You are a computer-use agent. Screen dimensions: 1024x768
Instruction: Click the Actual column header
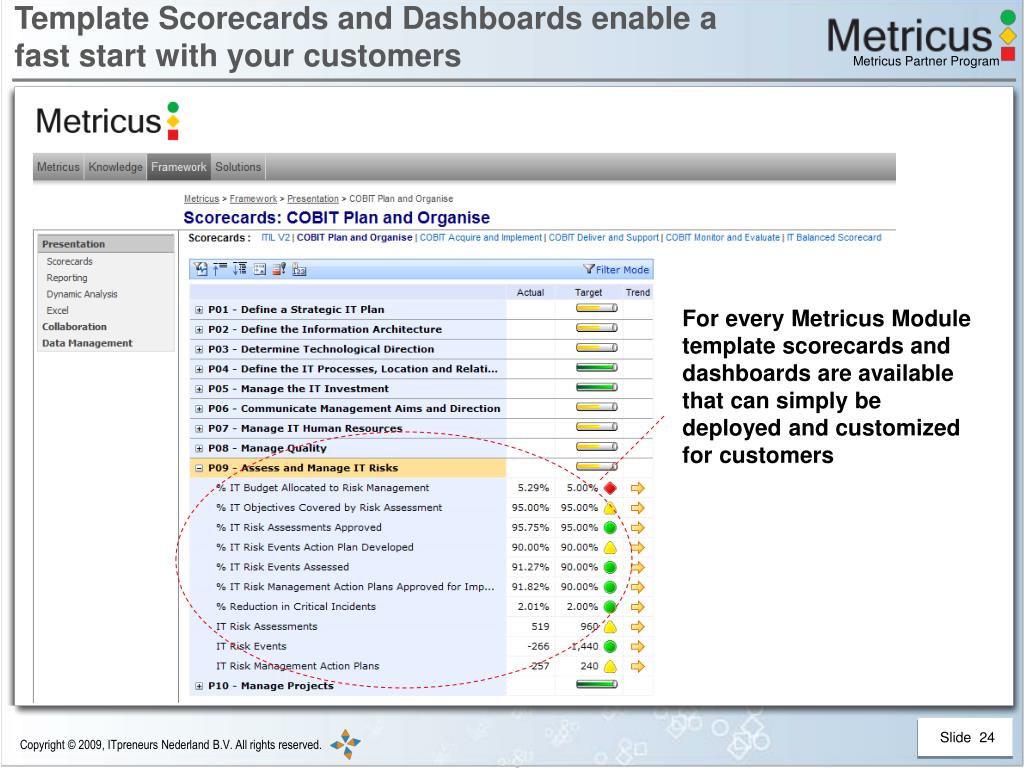pyautogui.click(x=530, y=293)
